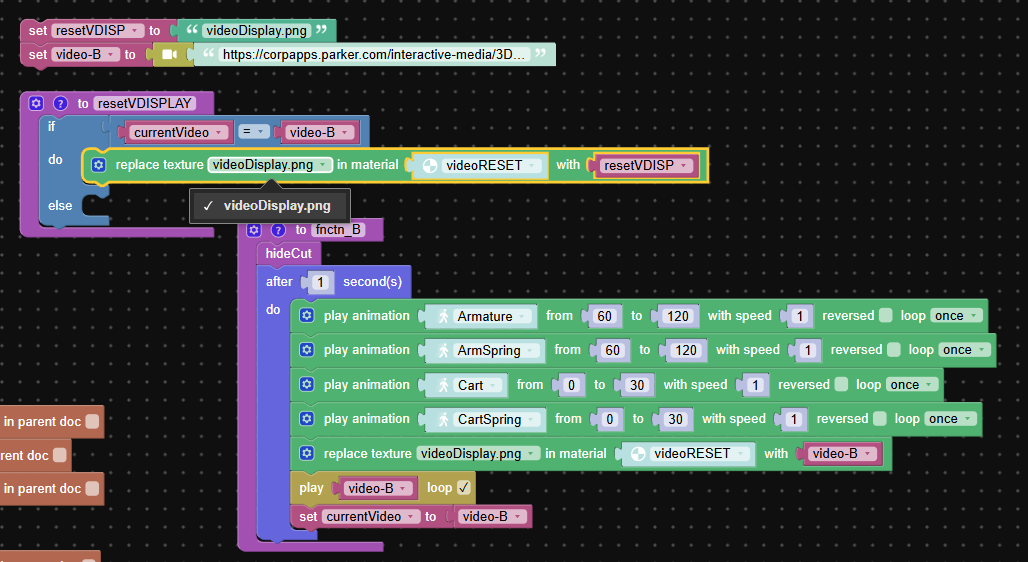Image resolution: width=1028 pixels, height=562 pixels.
Task: Click Armature to value 120
Action: click(x=678, y=316)
